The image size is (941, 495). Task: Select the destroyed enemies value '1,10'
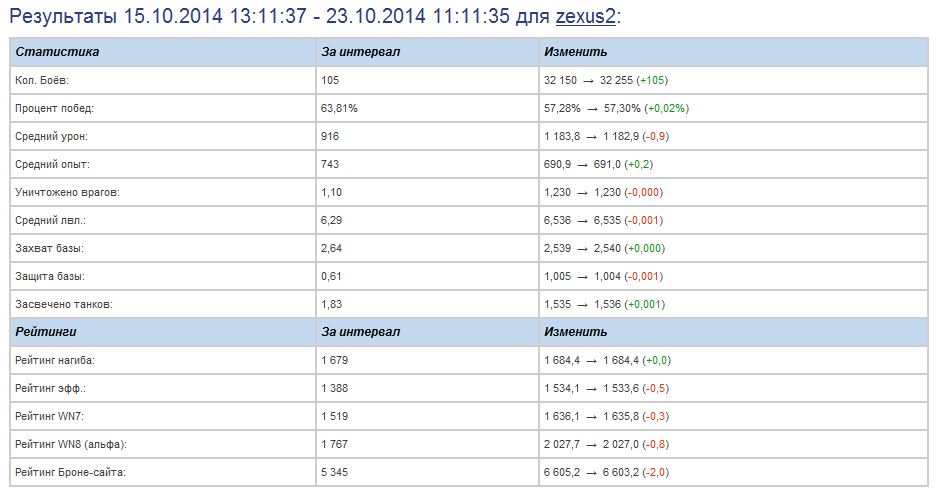(331, 193)
